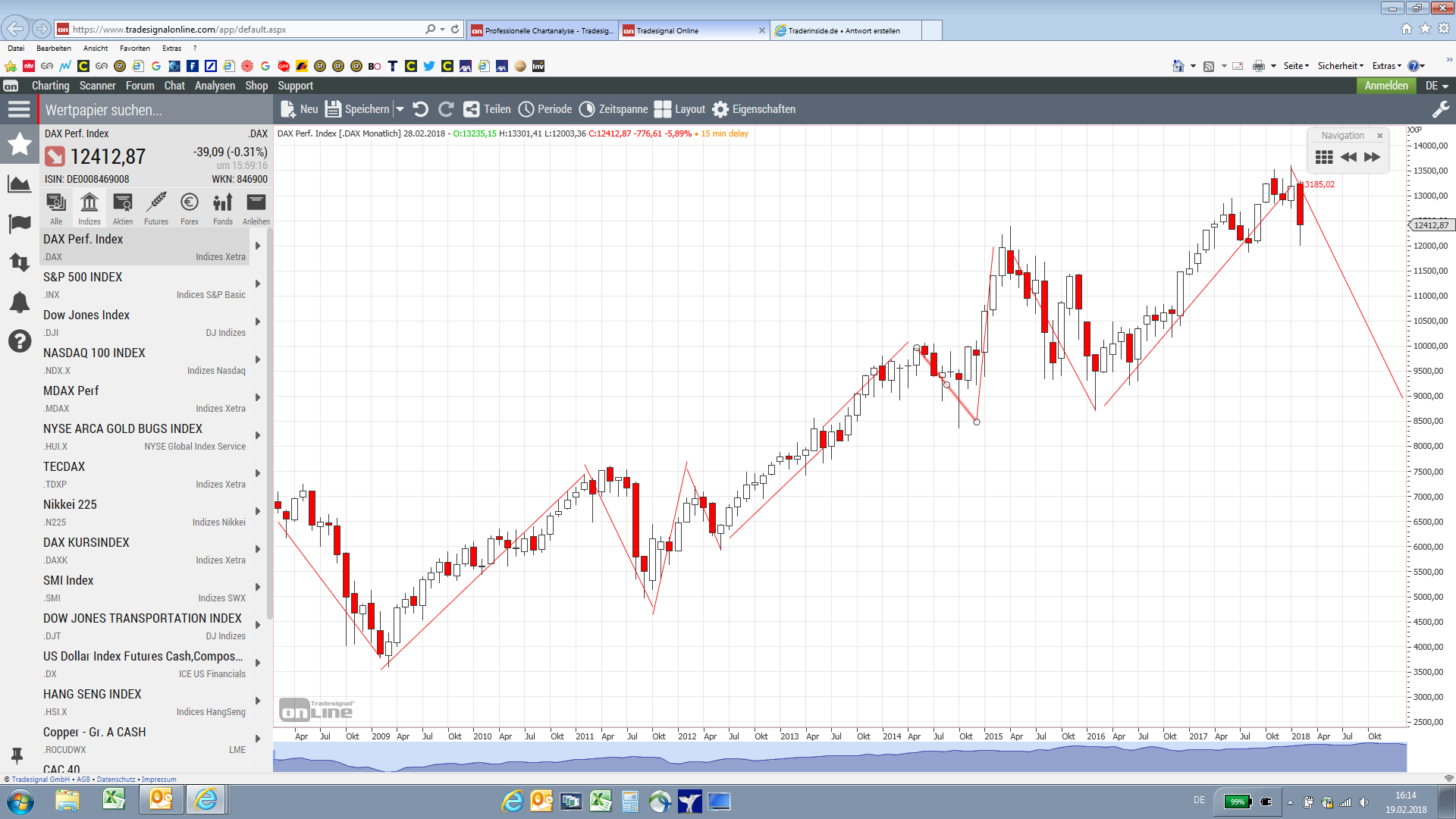
Task: Click the green Anmelden button
Action: [x=1385, y=86]
